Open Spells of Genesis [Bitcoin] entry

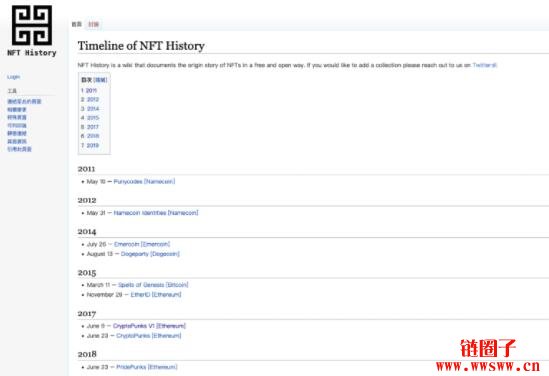[x=153, y=285]
